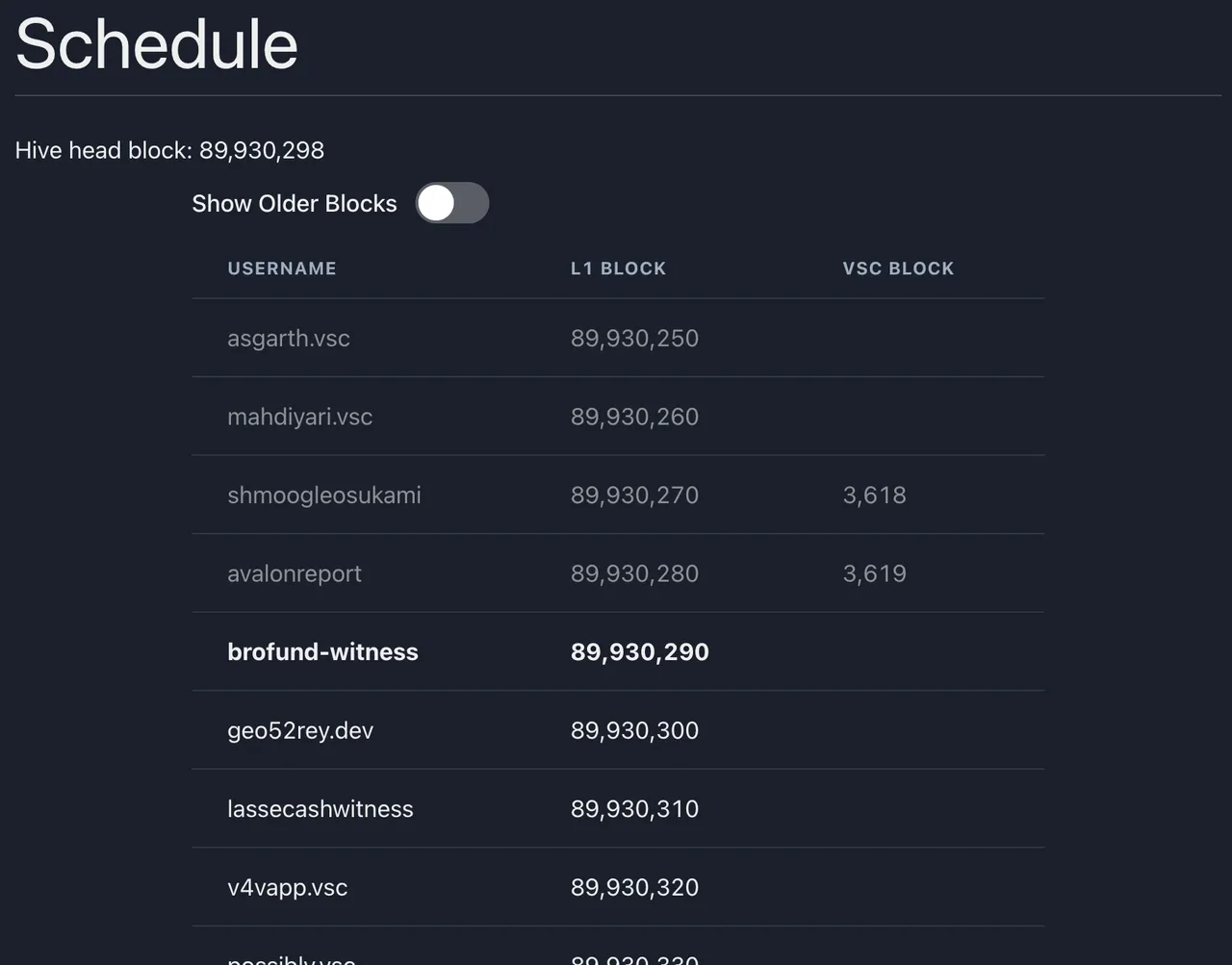Open the avalonreport witness entry
Screen dimensions: 1232x965
(x=295, y=573)
